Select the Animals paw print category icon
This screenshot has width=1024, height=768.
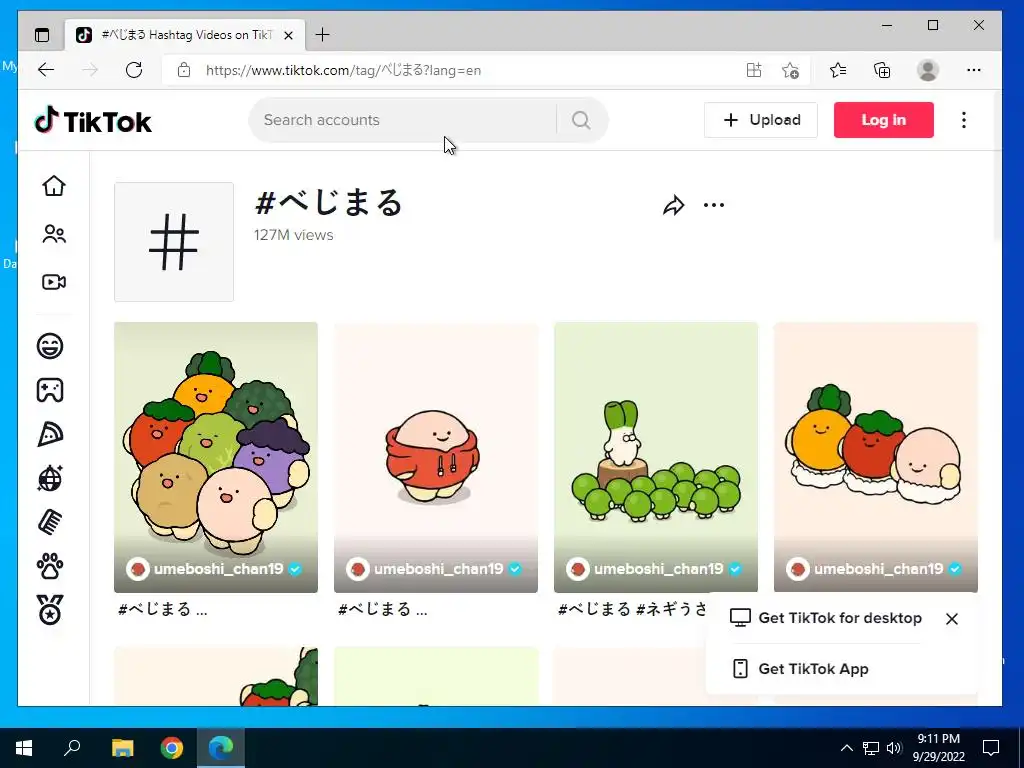tap(50, 567)
